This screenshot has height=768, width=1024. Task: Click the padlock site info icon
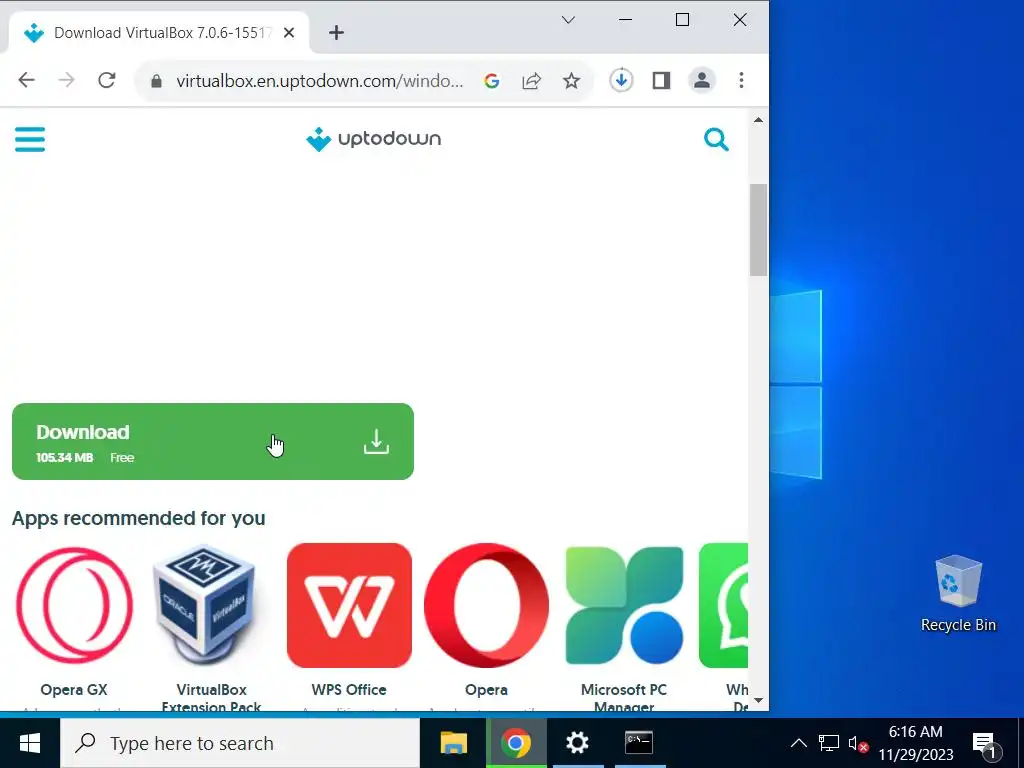point(156,81)
